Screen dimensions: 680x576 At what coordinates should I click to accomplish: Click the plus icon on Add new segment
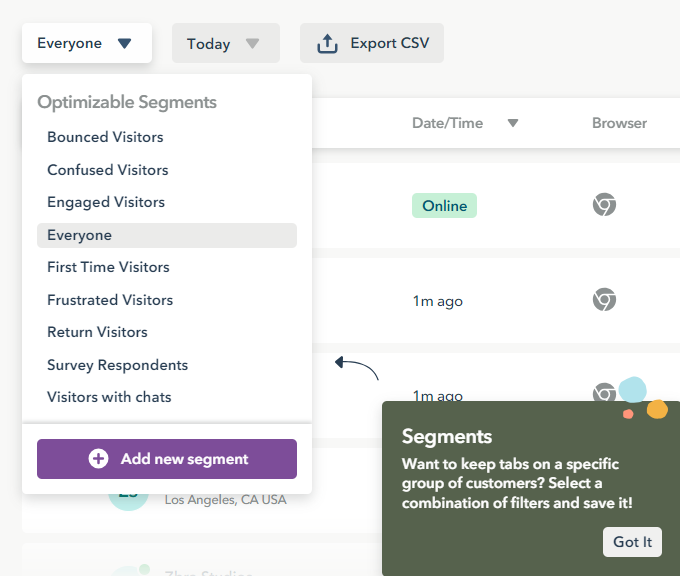point(98,458)
